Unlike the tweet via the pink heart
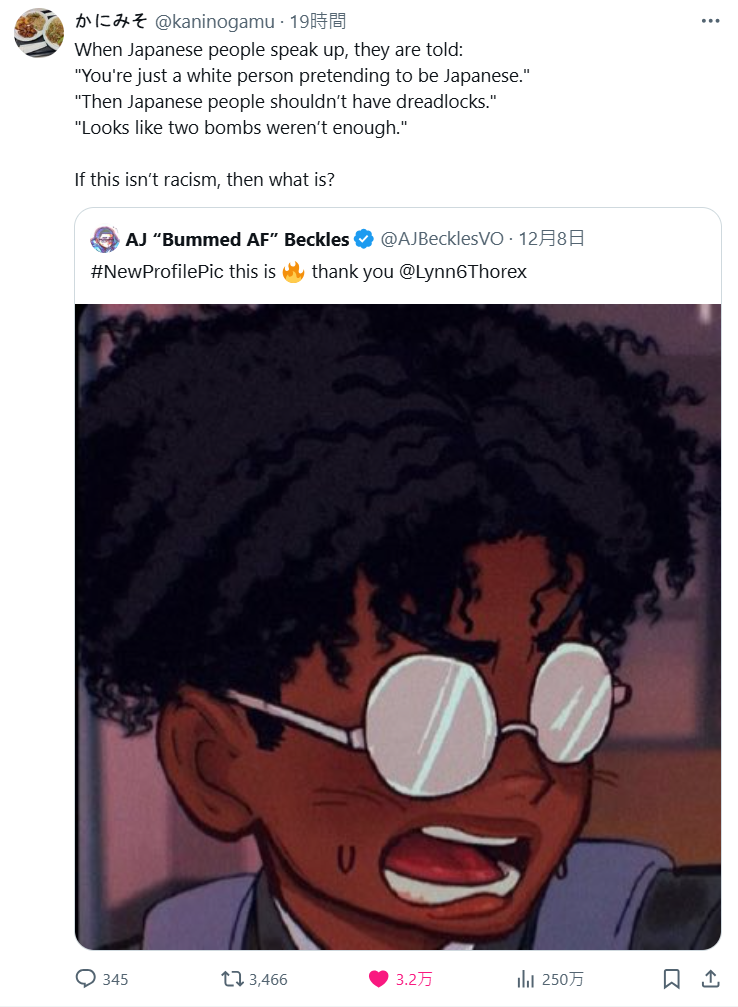 (379, 978)
